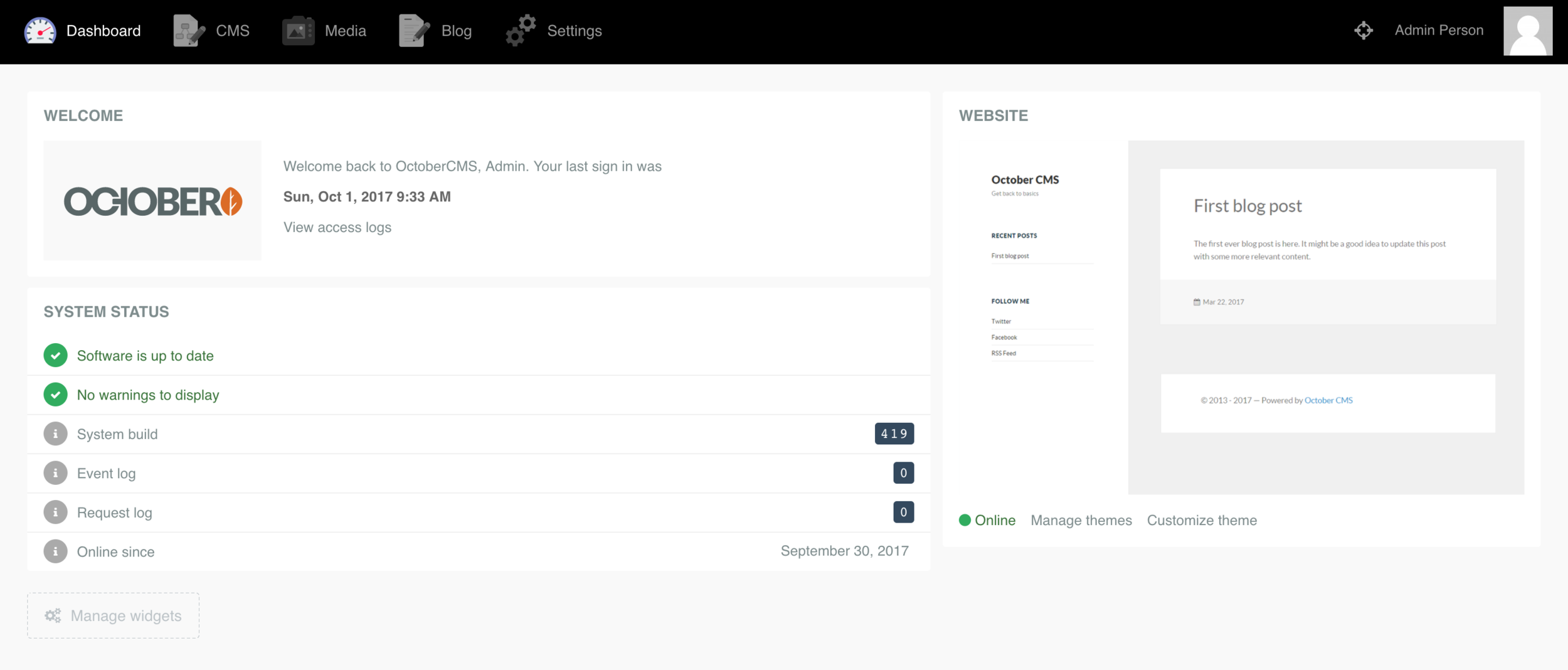Click the October CMS link in preview footer
The width and height of the screenshot is (1568, 670).
click(x=1328, y=400)
